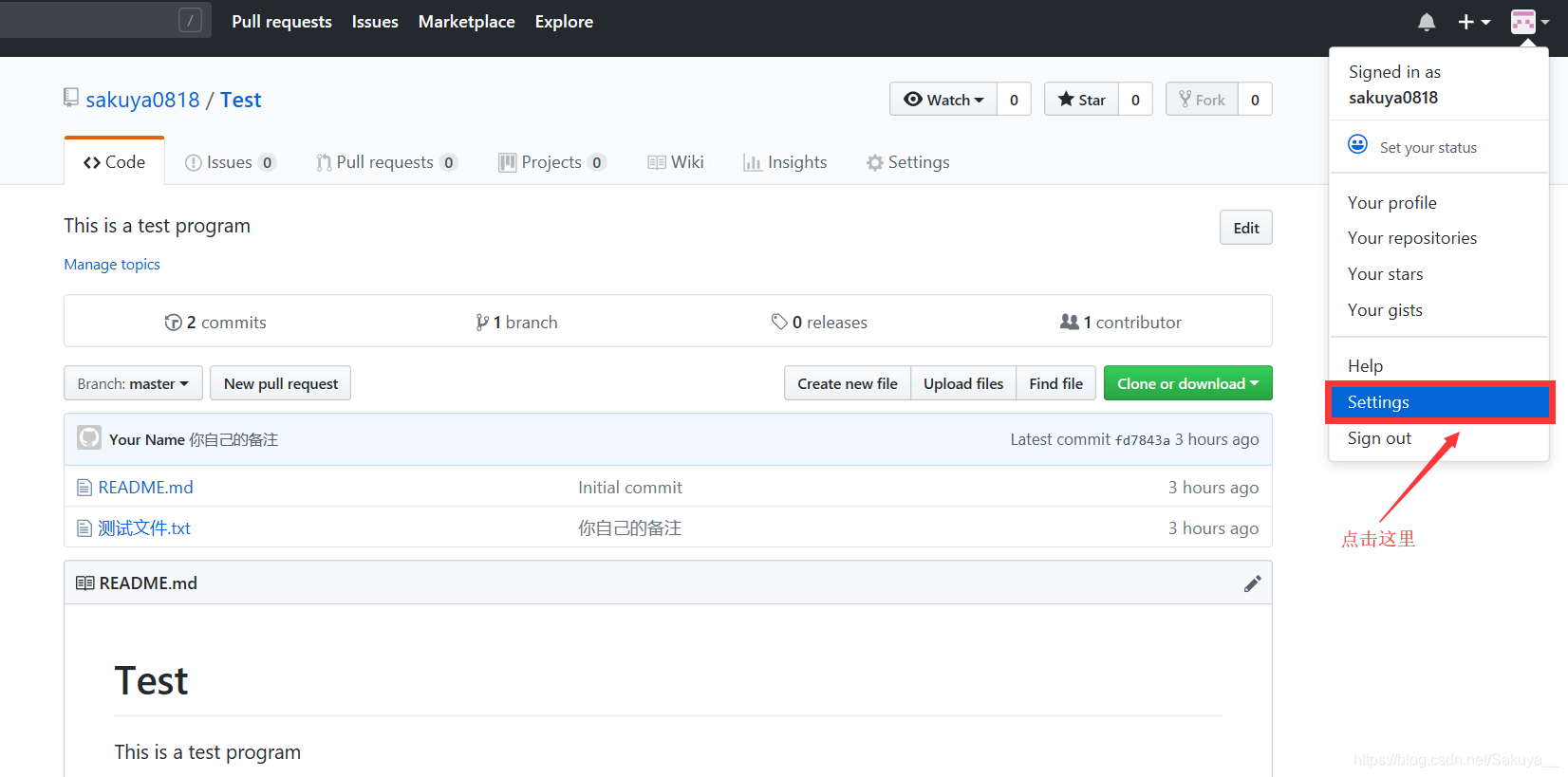This screenshot has height=777, width=1568.
Task: Click Pull requests in top navigation
Action: point(282,21)
